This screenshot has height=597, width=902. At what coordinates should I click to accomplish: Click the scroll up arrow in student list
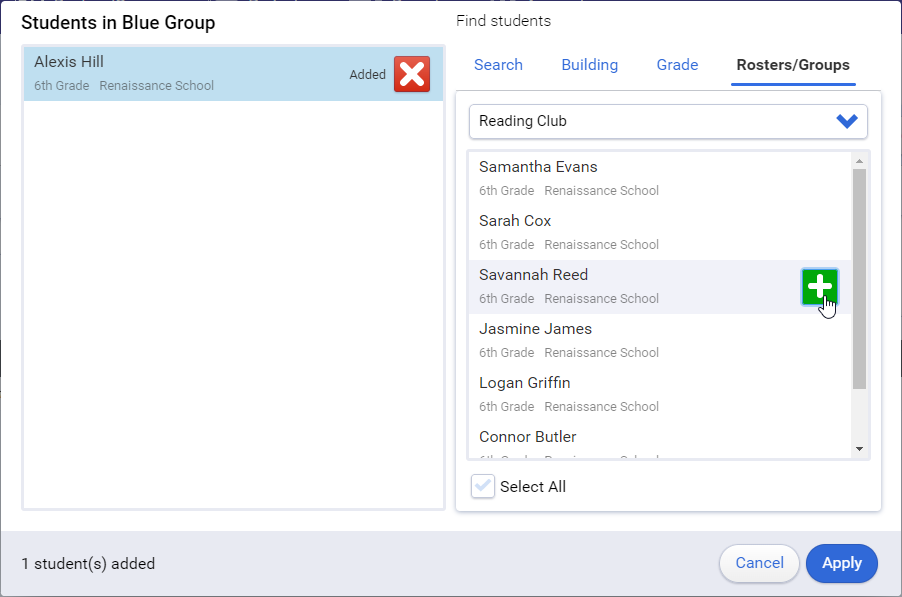(859, 161)
